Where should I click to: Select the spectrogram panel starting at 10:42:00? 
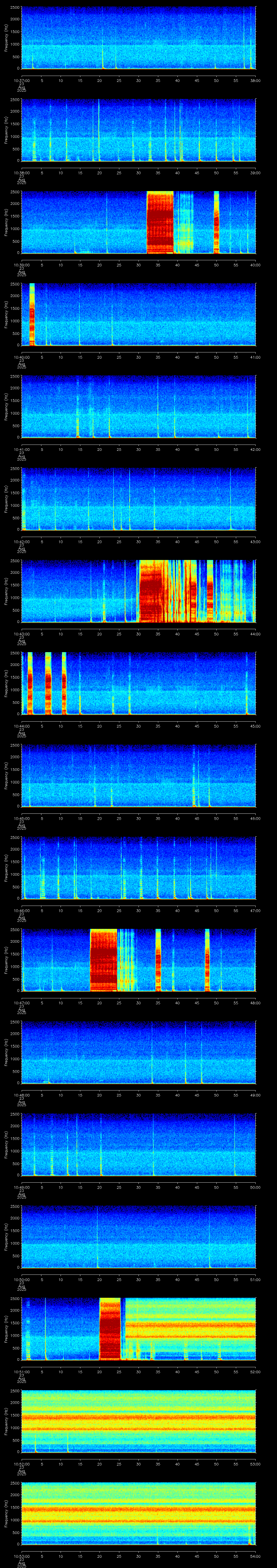point(138,499)
